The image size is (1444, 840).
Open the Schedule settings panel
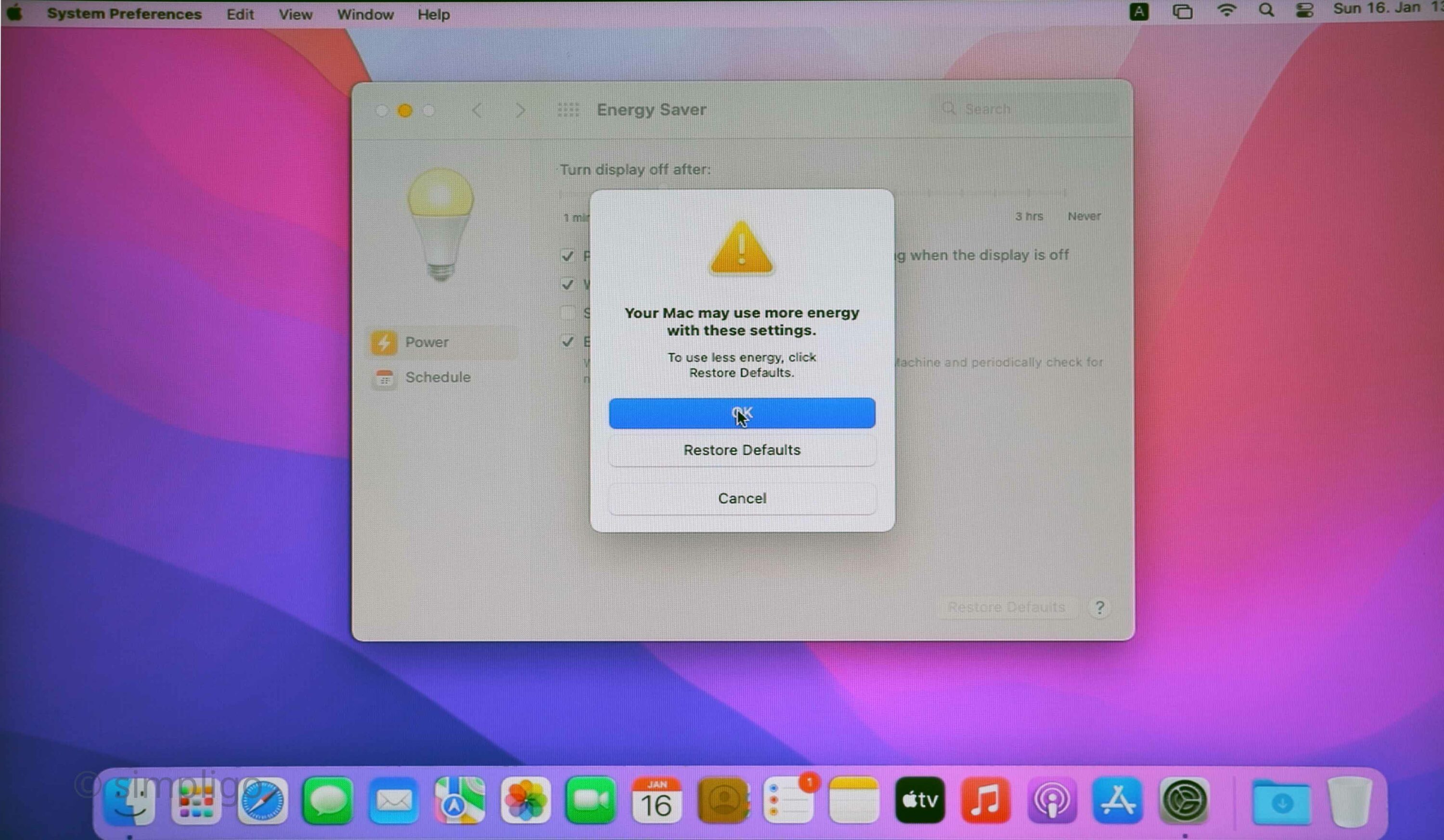(438, 377)
